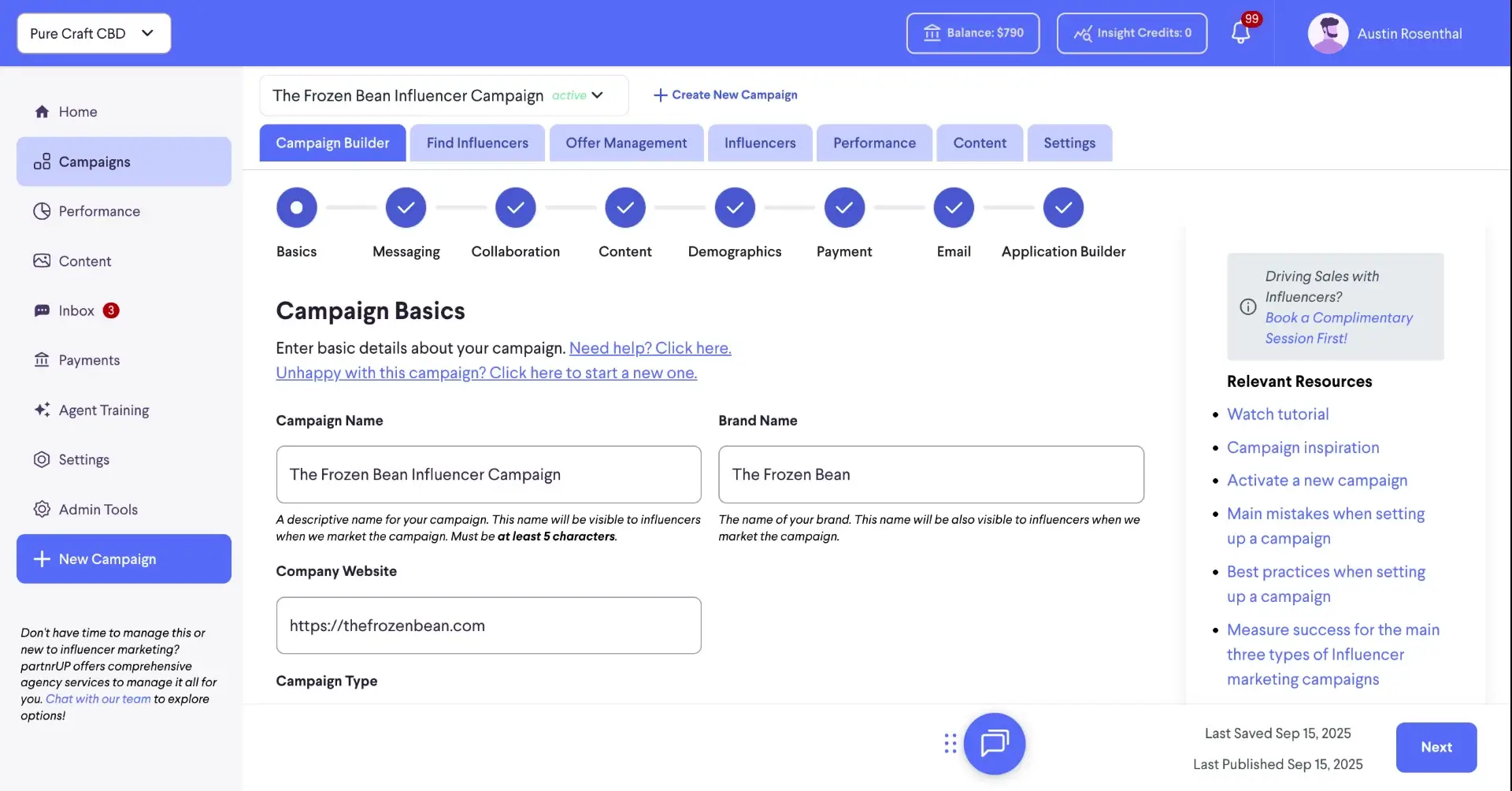Click the Insight Credits indicator
1512x791 pixels.
pyautogui.click(x=1132, y=33)
